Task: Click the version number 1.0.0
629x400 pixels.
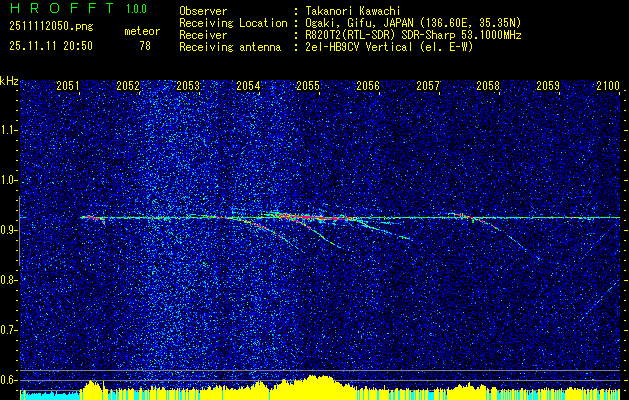Action: tap(136, 8)
